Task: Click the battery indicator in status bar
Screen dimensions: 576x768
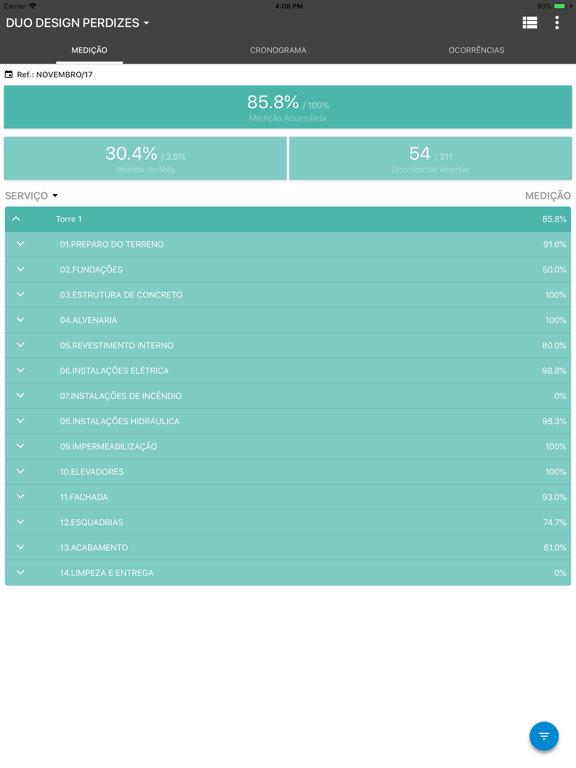Action: (560, 6)
